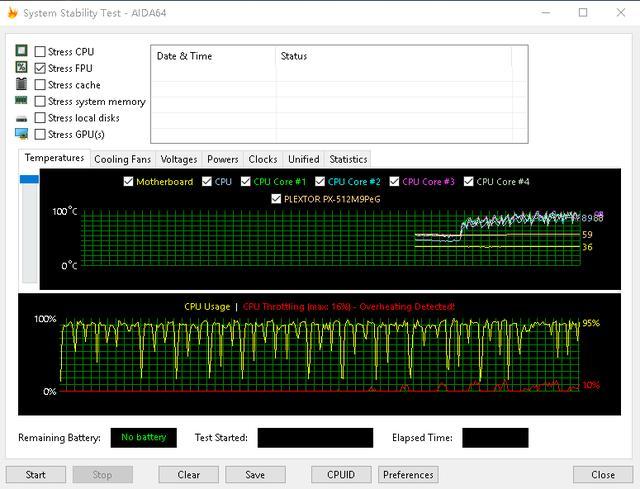
Task: Click the AIDA64 flame icon in title bar
Action: point(13,13)
